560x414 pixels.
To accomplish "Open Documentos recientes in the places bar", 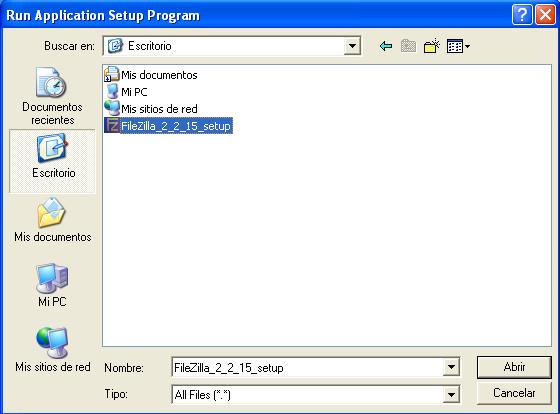I will coord(52,96).
